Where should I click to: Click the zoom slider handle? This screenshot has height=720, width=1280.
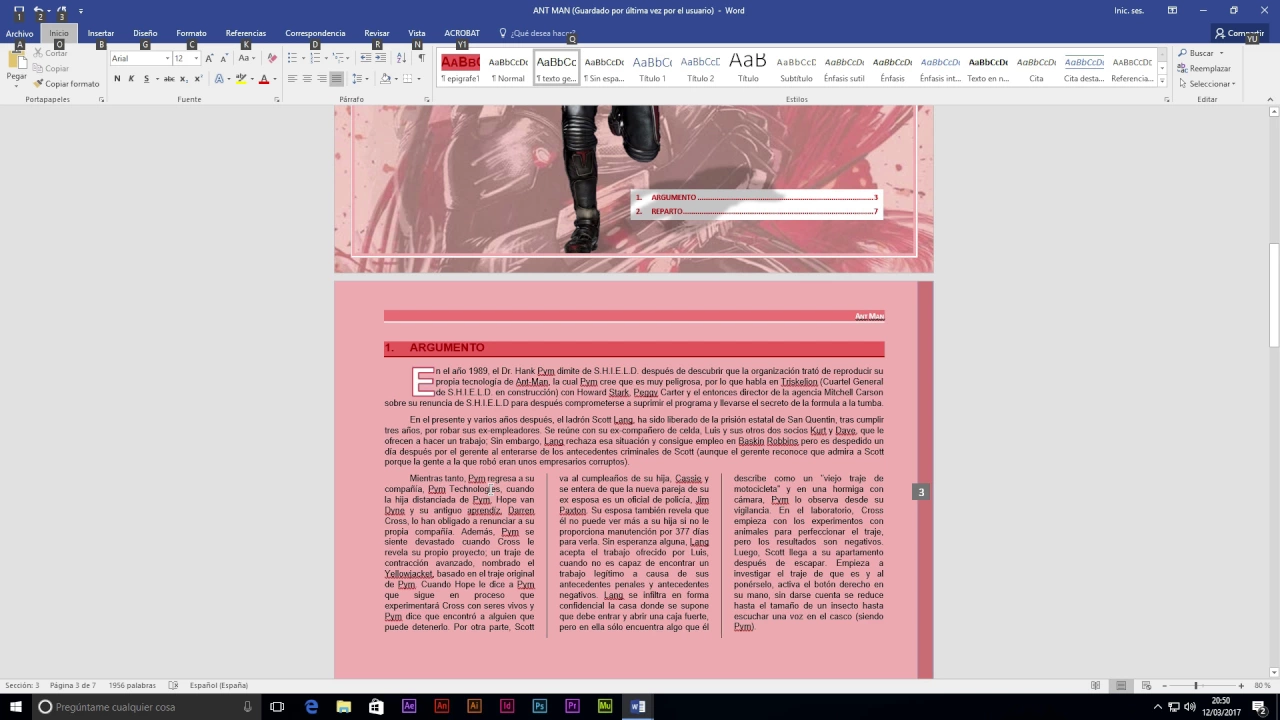pyautogui.click(x=1196, y=685)
